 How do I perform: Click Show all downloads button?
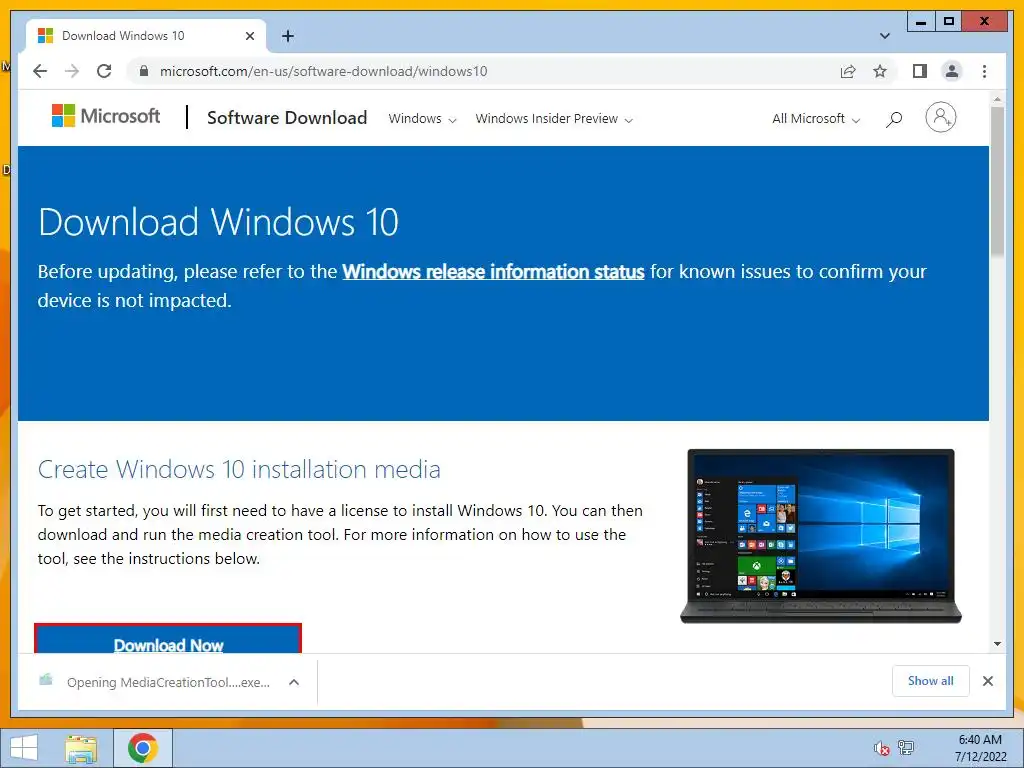click(x=931, y=681)
